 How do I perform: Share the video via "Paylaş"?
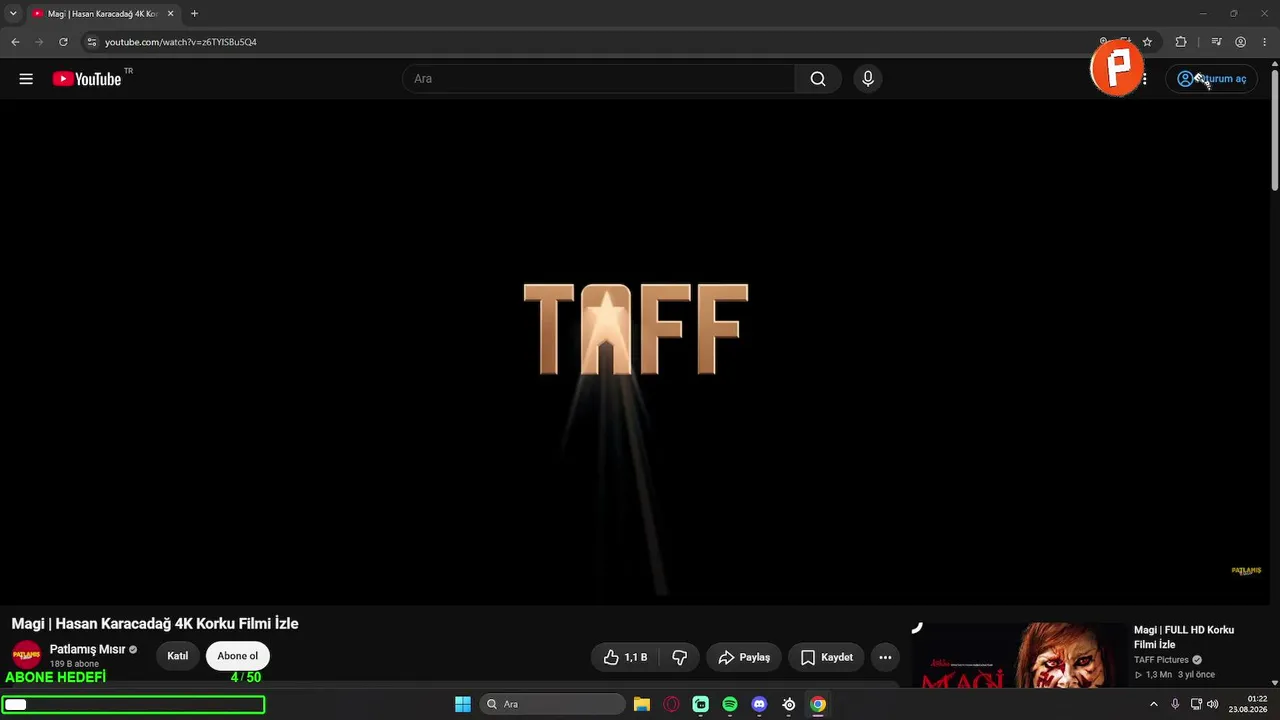tap(744, 657)
